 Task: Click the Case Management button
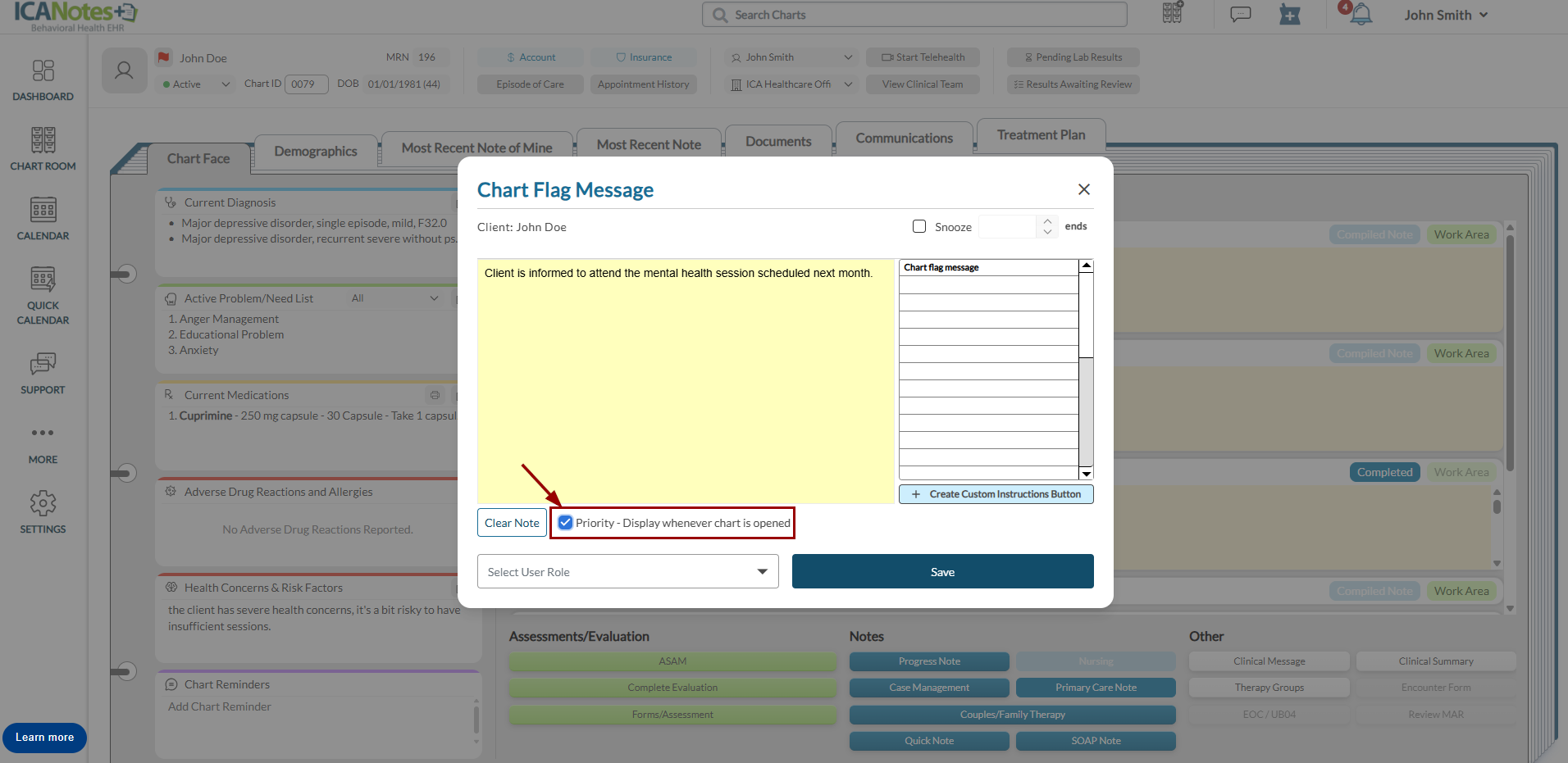929,688
